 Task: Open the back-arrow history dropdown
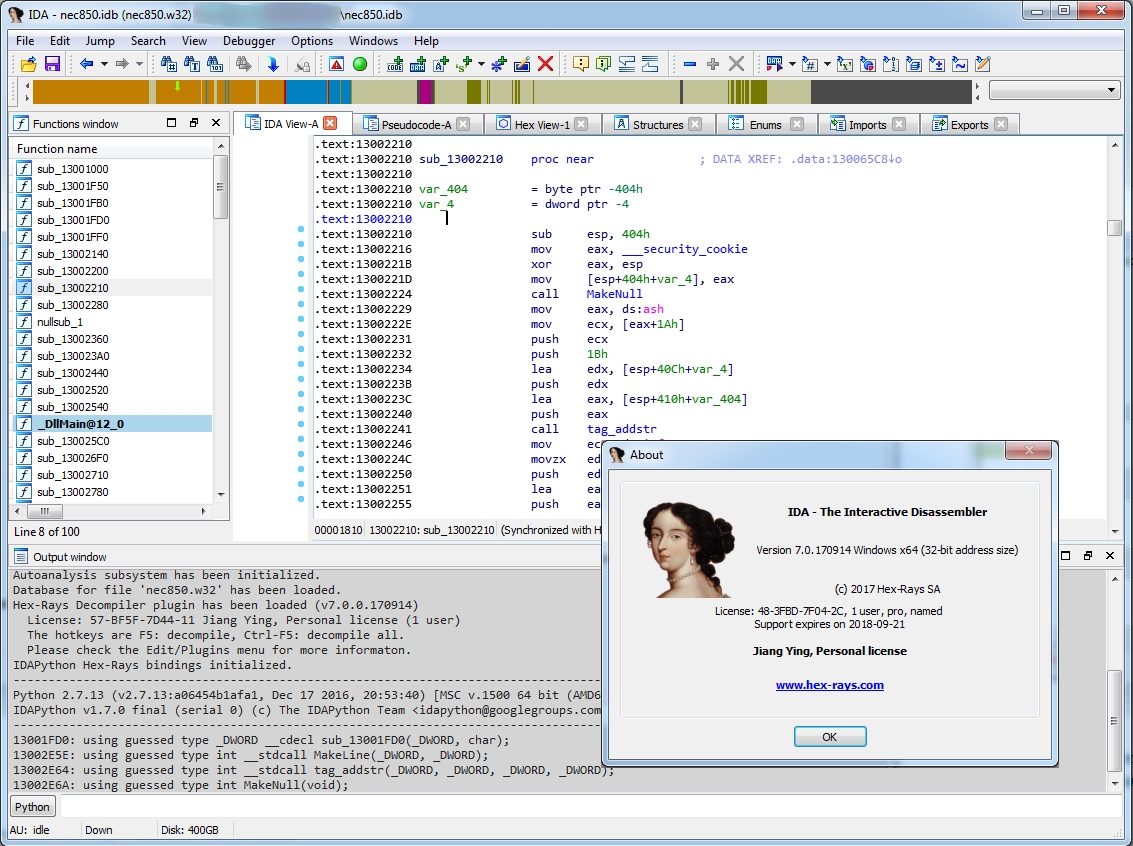coord(104,64)
